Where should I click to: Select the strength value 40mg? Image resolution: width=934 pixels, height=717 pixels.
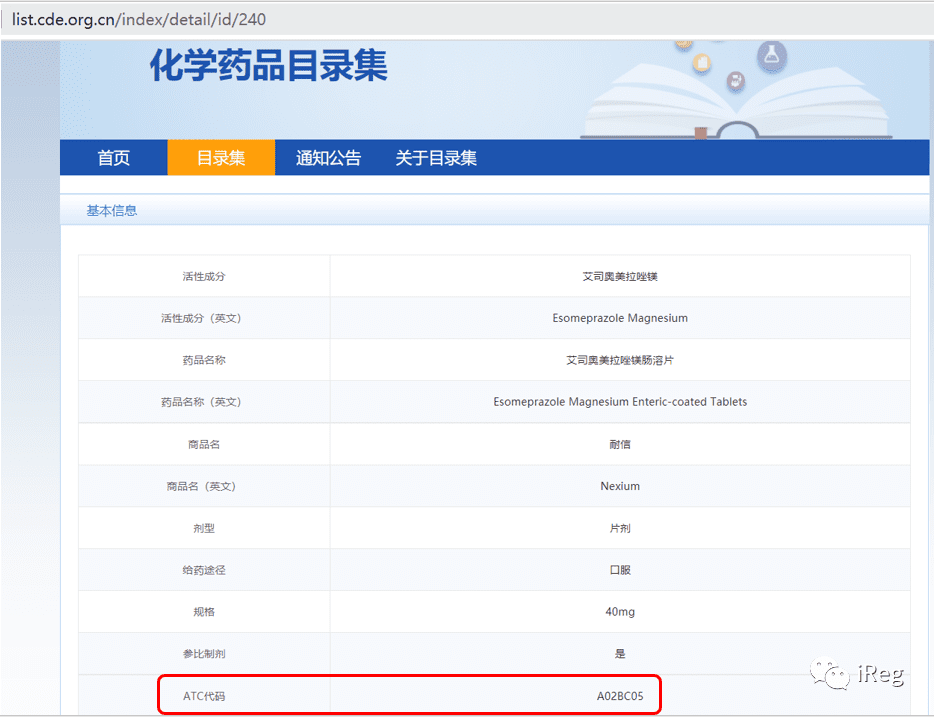[x=619, y=612]
